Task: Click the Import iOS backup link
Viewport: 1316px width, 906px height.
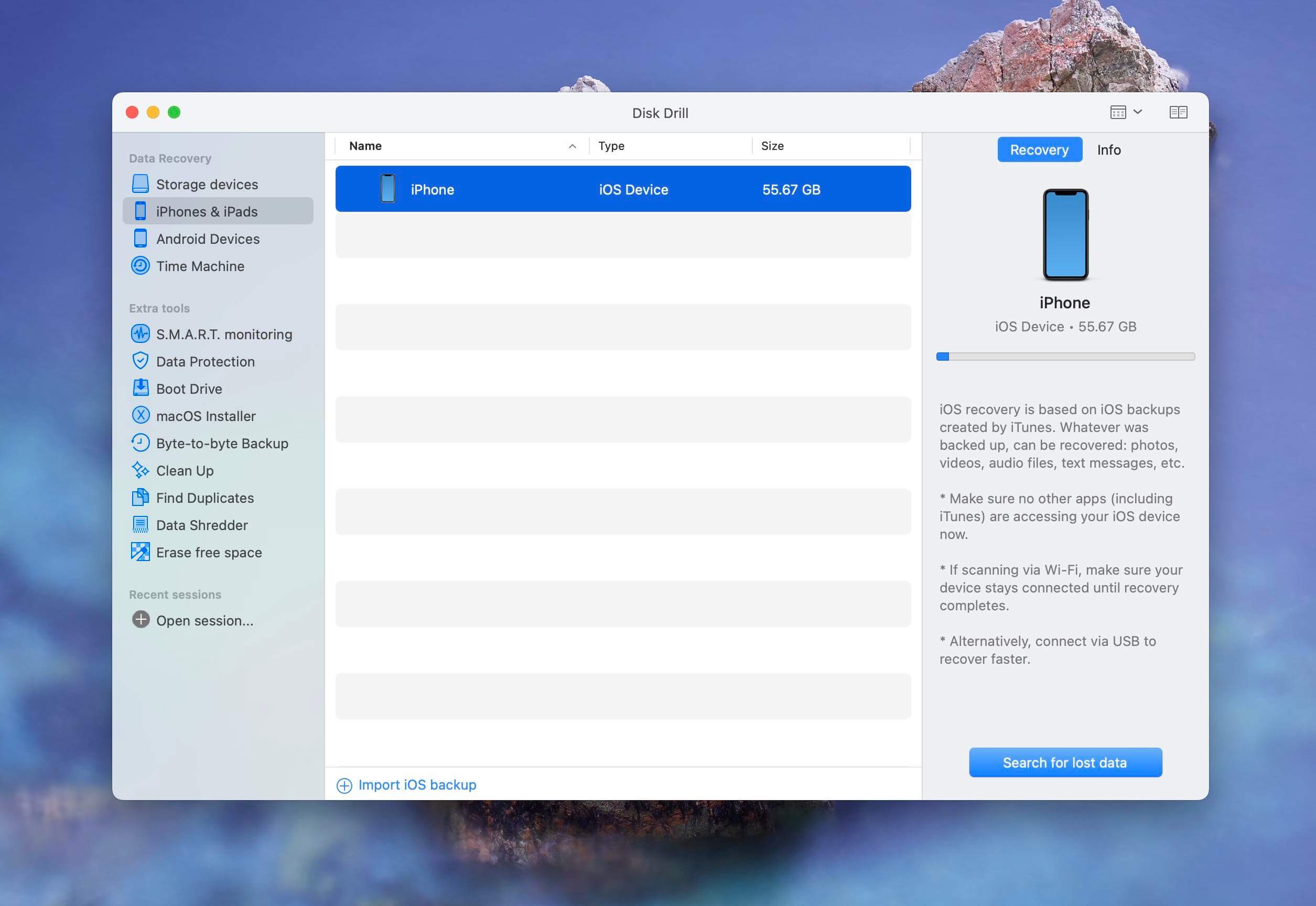Action: (417, 785)
